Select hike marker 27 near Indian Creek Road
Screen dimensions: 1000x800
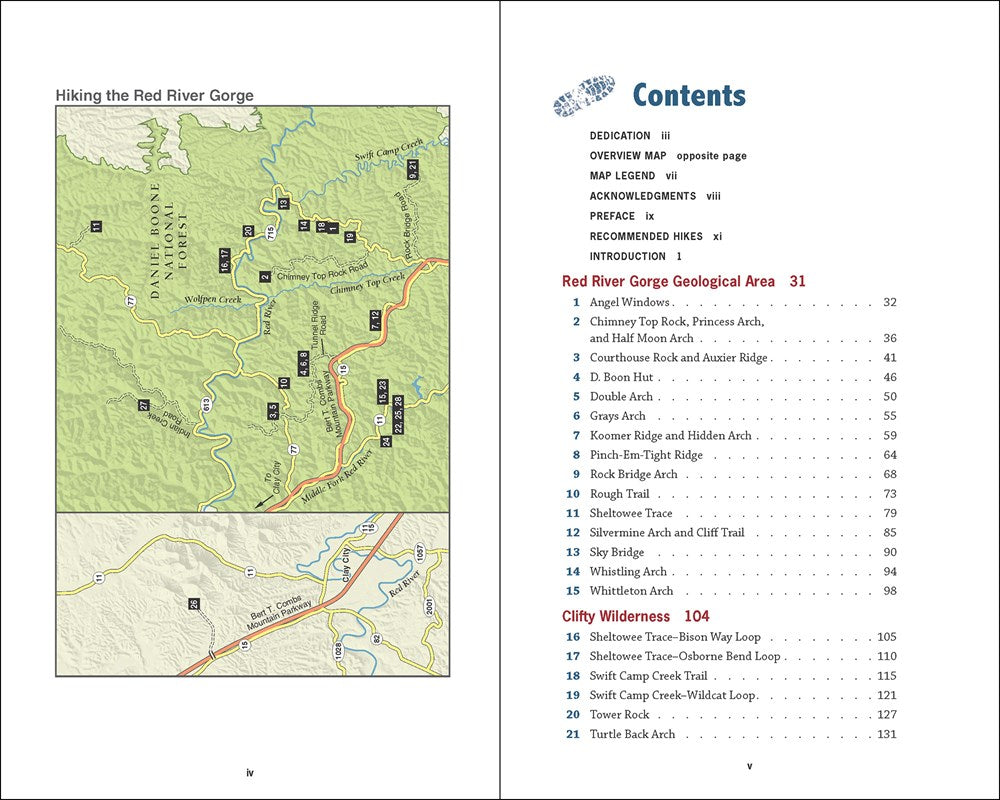(x=143, y=406)
